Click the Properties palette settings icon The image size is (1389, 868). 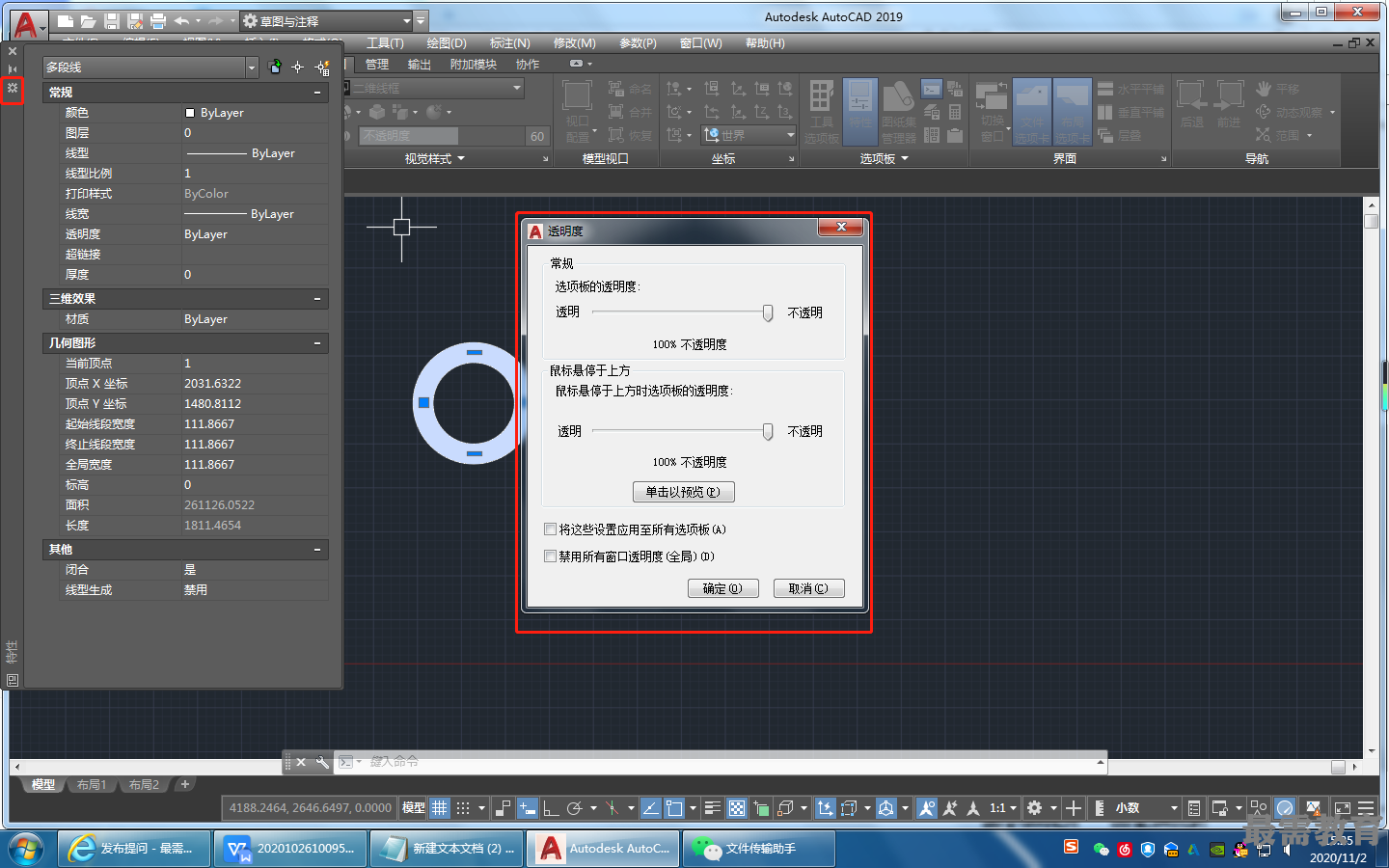[x=13, y=88]
